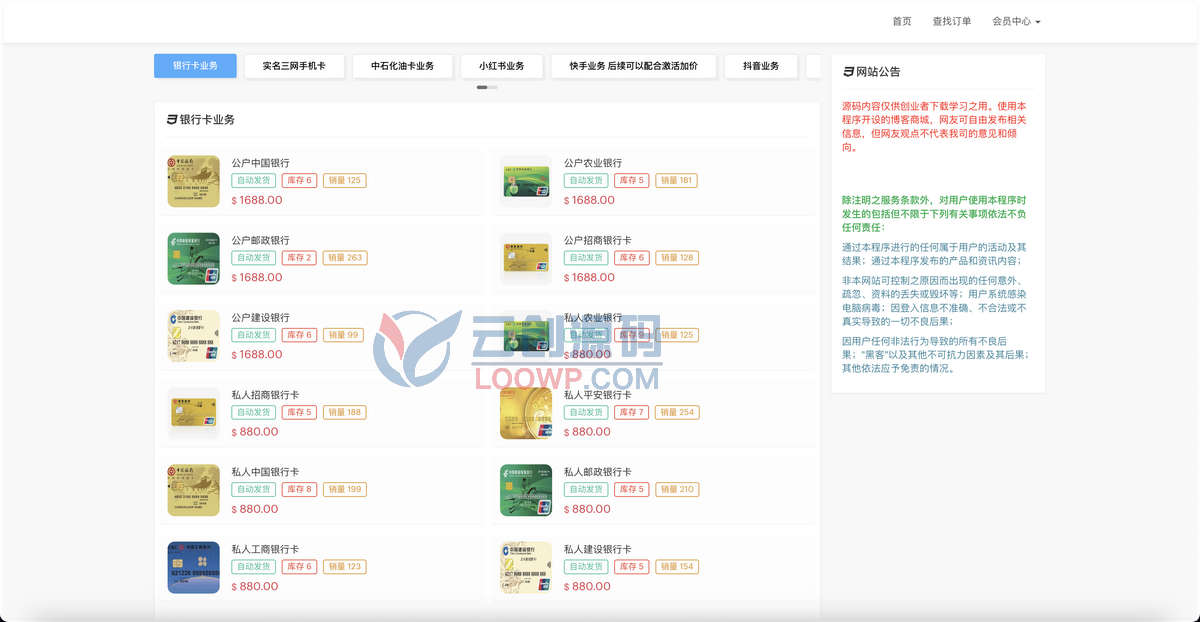The width and height of the screenshot is (1200, 622).
Task: Click 库存 8 badge under 私人中国银行卡
Action: coord(299,489)
